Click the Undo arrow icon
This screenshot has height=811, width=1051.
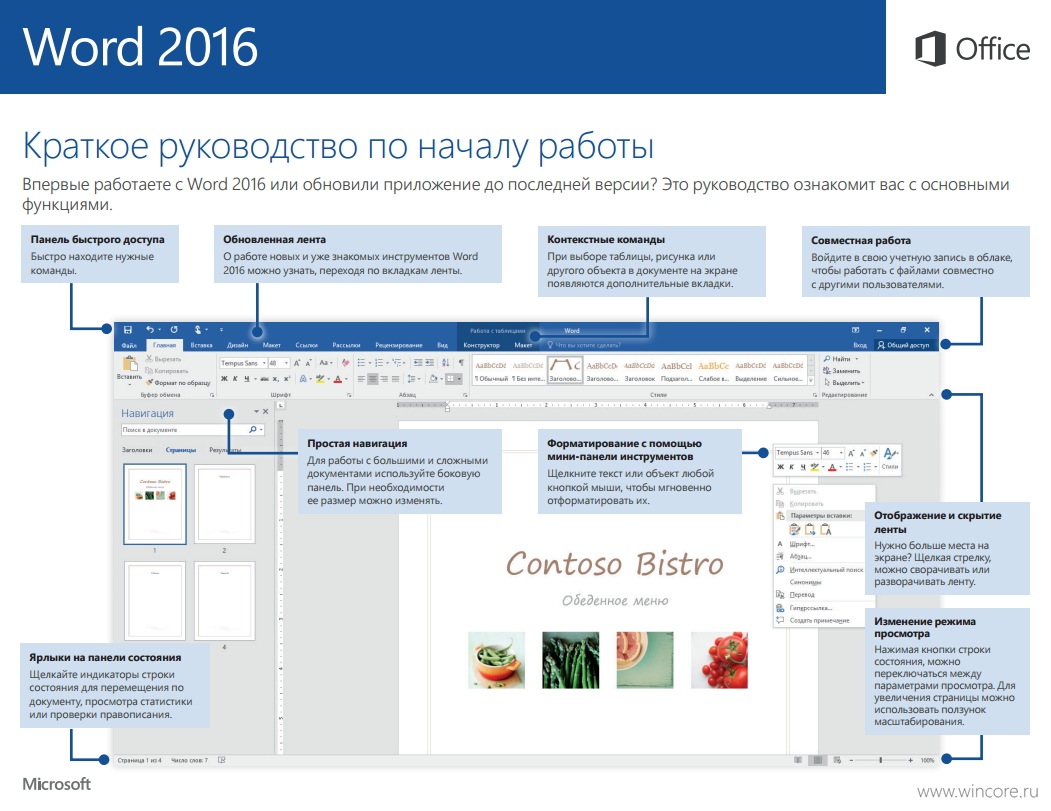(x=150, y=330)
